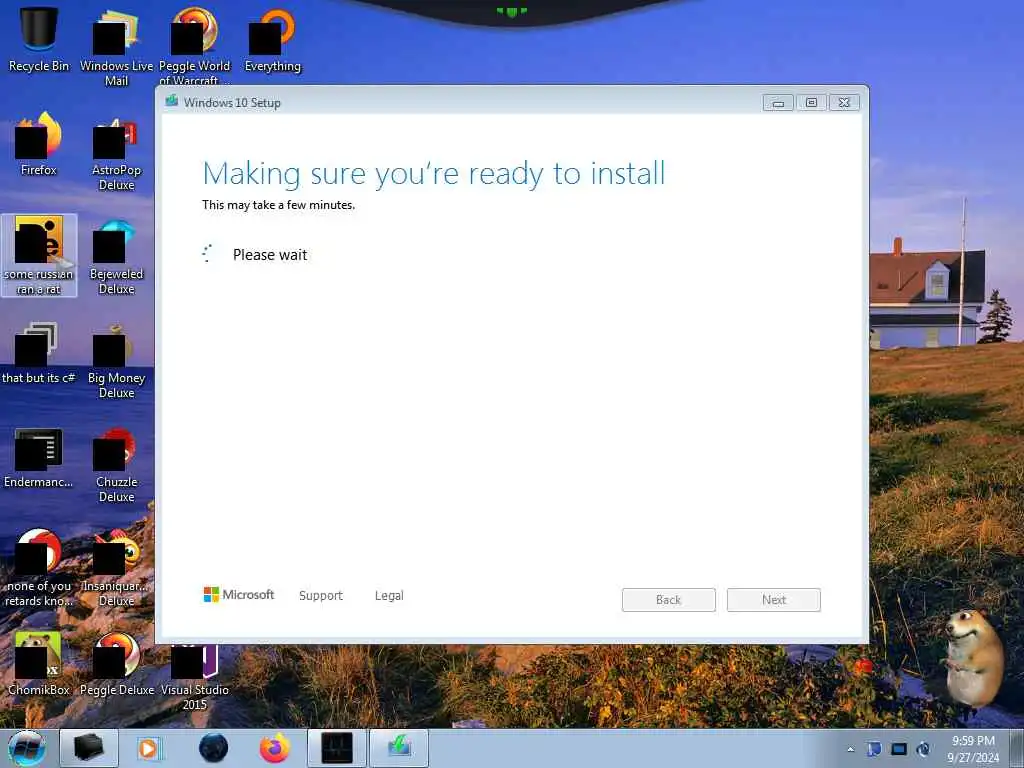Open AstroPop Deluxe desktop shortcut
Screen dimensions: 1024x768
(x=116, y=154)
